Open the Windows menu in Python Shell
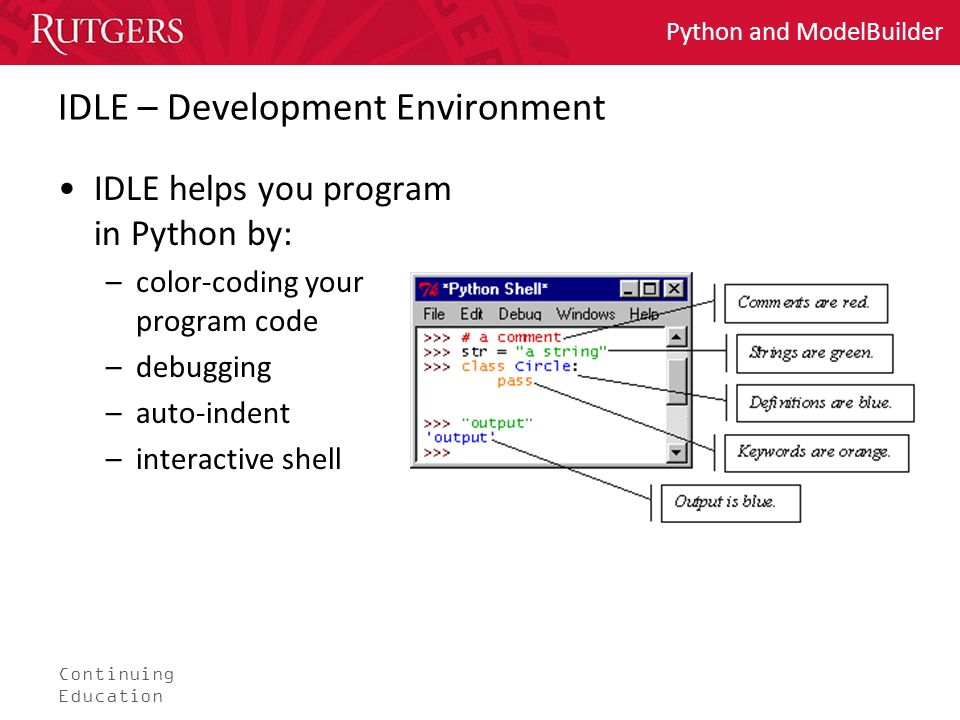This screenshot has width=960, height=720. pyautogui.click(x=585, y=314)
